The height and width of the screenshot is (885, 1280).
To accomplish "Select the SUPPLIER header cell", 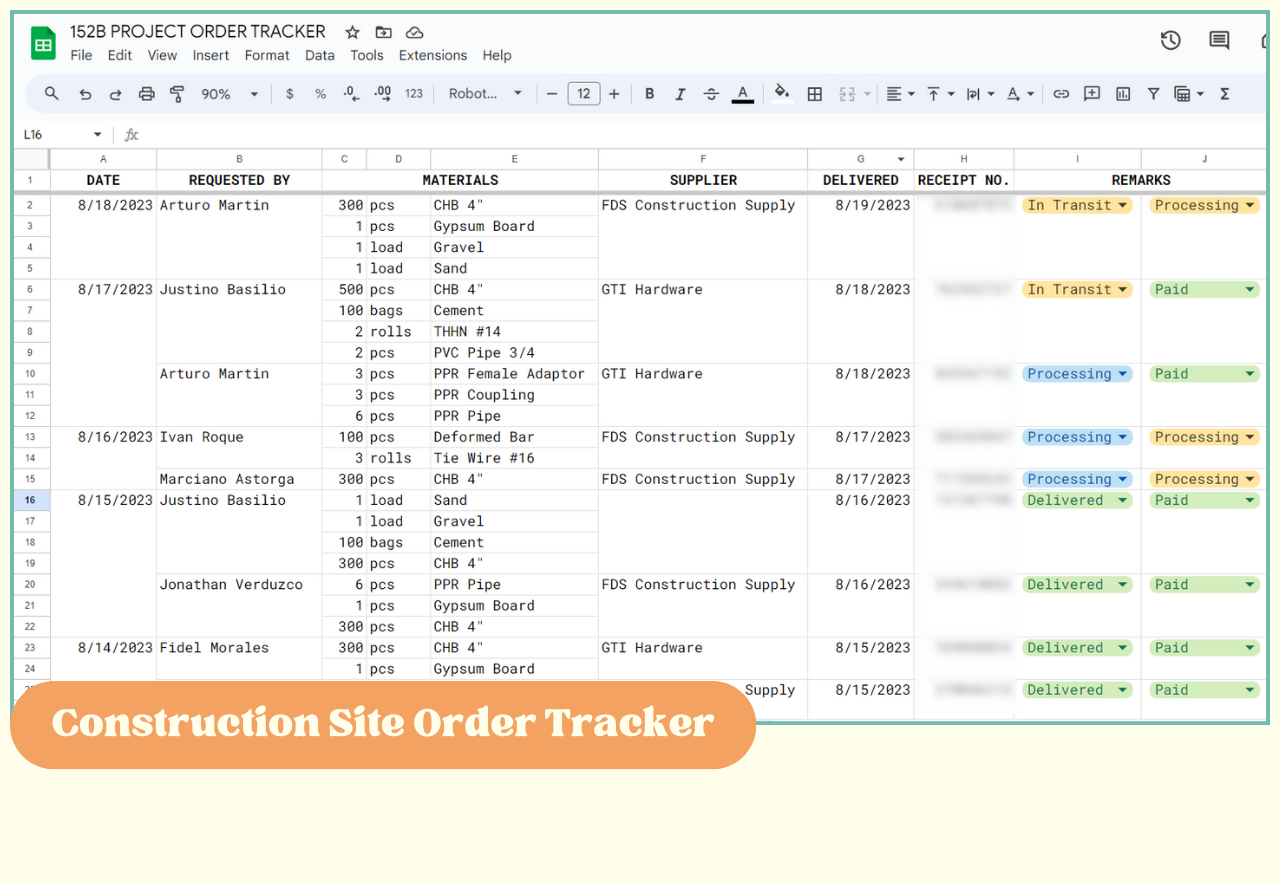I will click(x=703, y=181).
